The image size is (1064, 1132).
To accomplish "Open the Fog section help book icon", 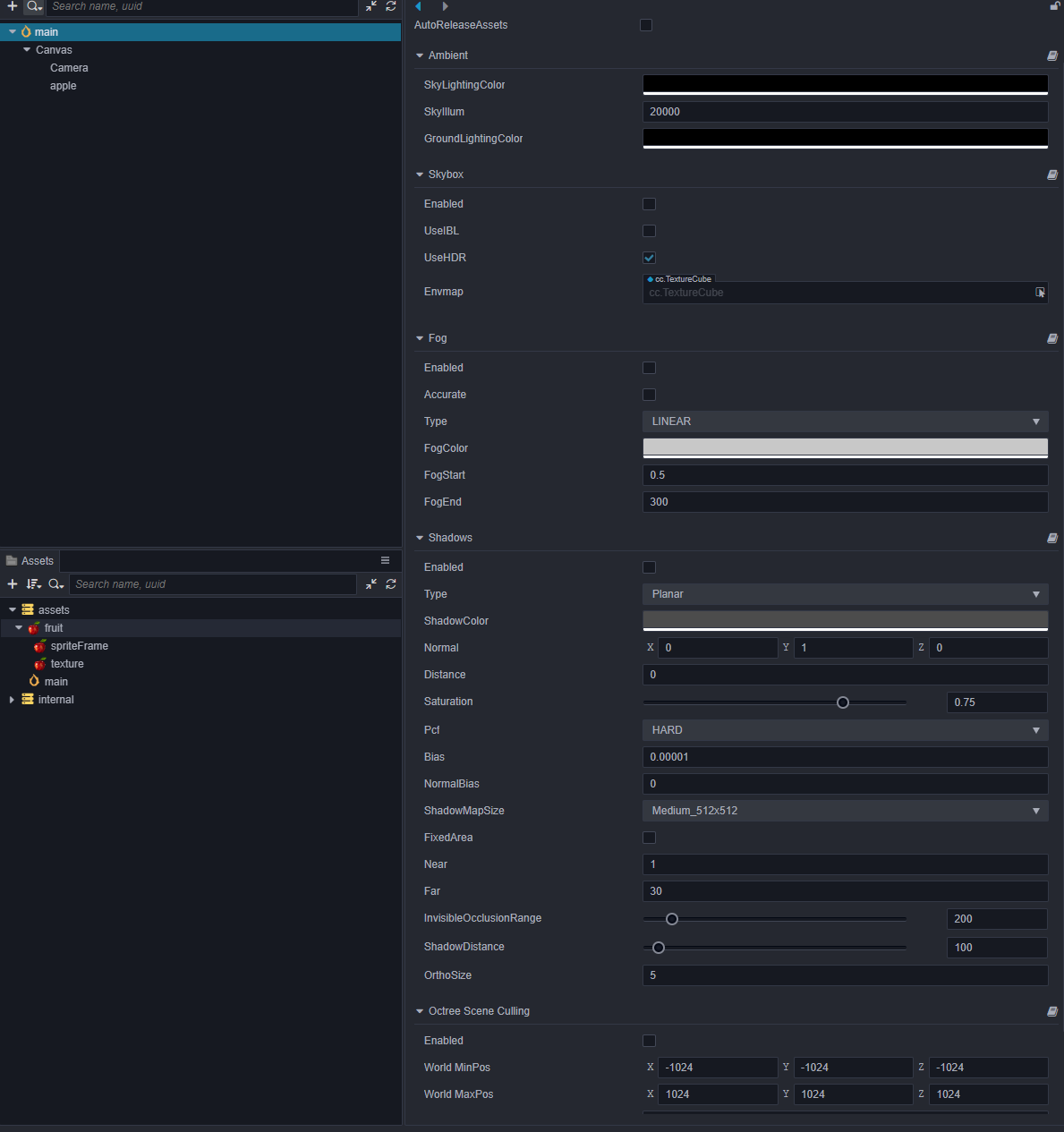I will click(x=1052, y=338).
